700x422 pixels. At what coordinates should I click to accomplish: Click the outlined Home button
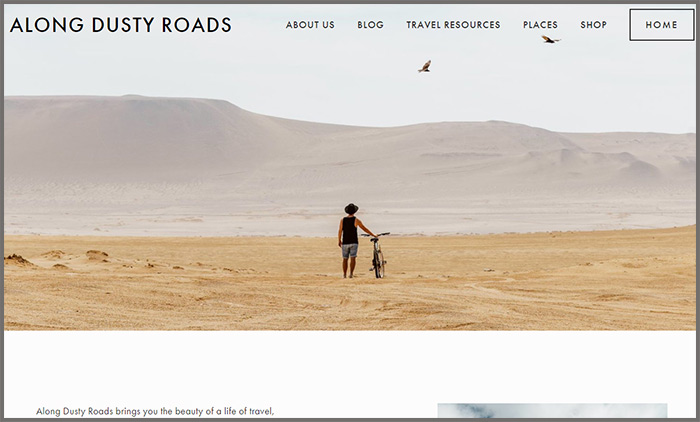tap(662, 25)
